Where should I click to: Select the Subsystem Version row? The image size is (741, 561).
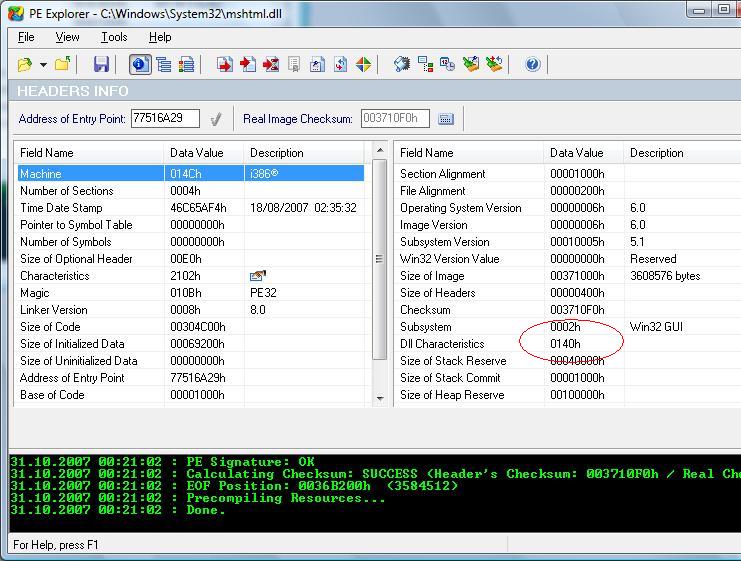[569, 242]
